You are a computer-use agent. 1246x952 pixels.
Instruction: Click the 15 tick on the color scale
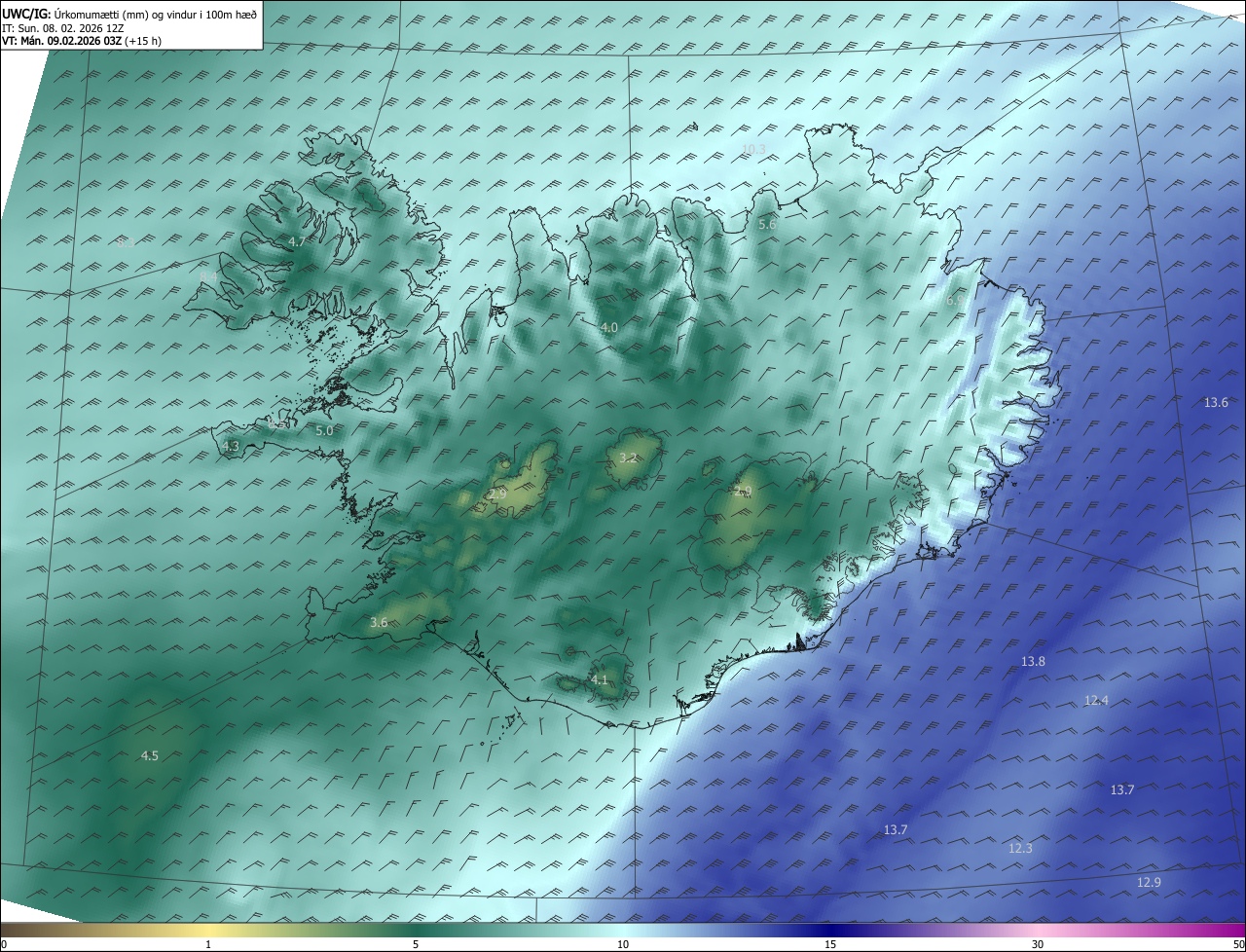[x=830, y=945]
